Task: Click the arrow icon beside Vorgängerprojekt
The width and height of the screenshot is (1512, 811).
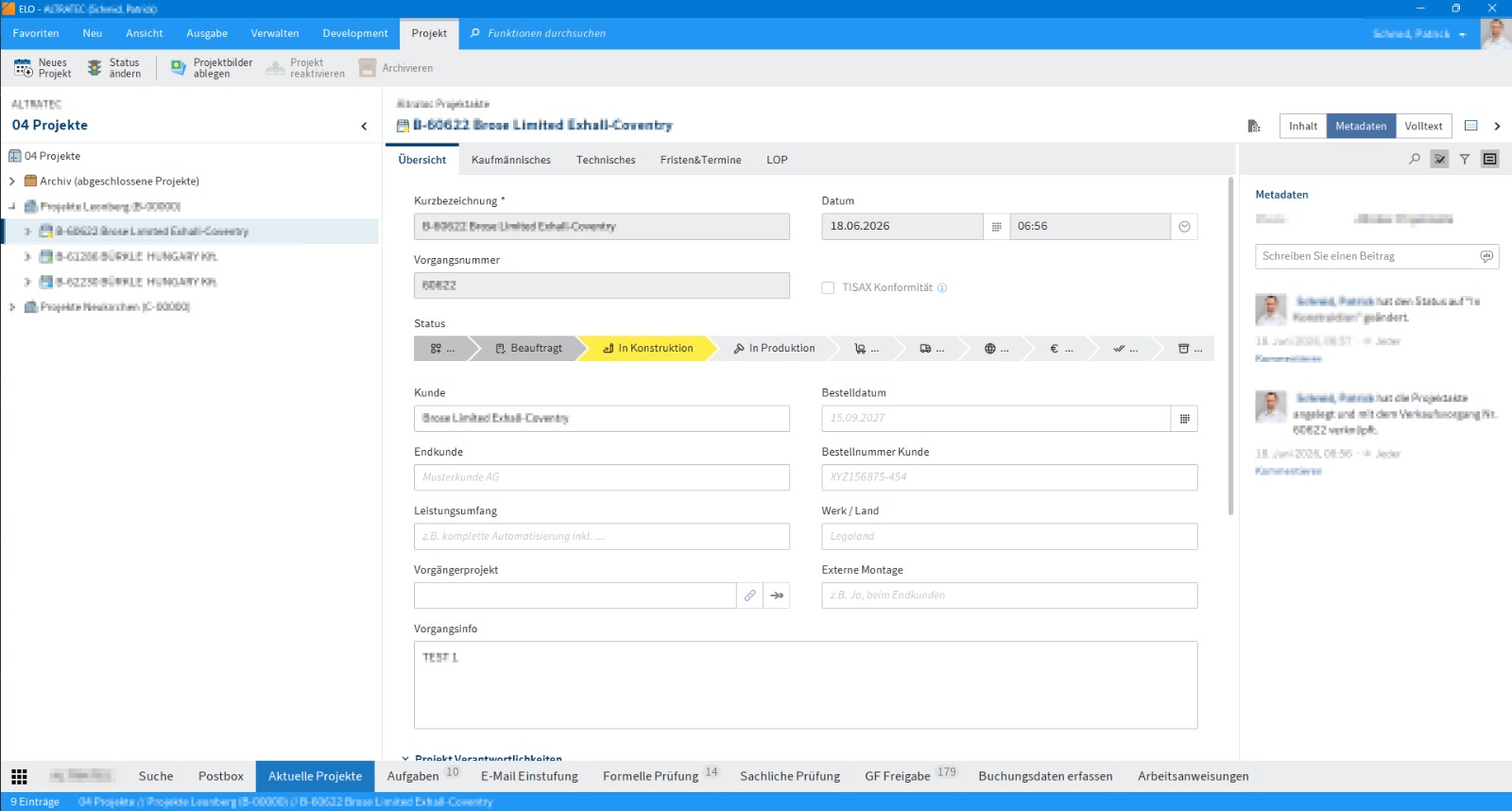Action: coord(777,595)
